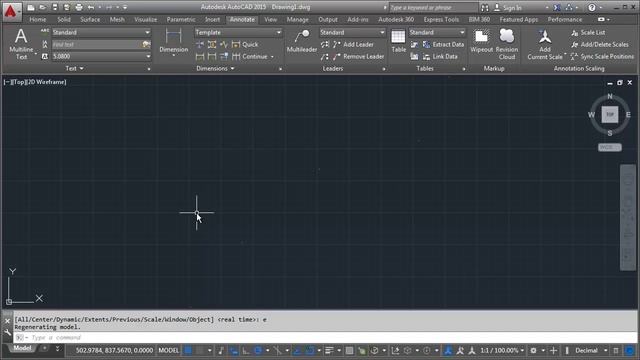The width and height of the screenshot is (640, 360).
Task: Toggle ortho mode in the status bar
Action: pyautogui.click(x=246, y=351)
